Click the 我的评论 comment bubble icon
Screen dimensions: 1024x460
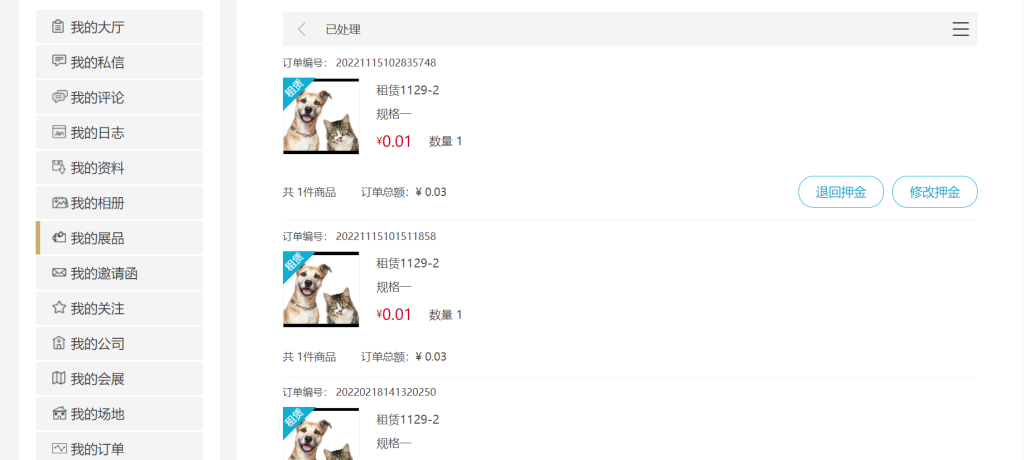(59, 97)
